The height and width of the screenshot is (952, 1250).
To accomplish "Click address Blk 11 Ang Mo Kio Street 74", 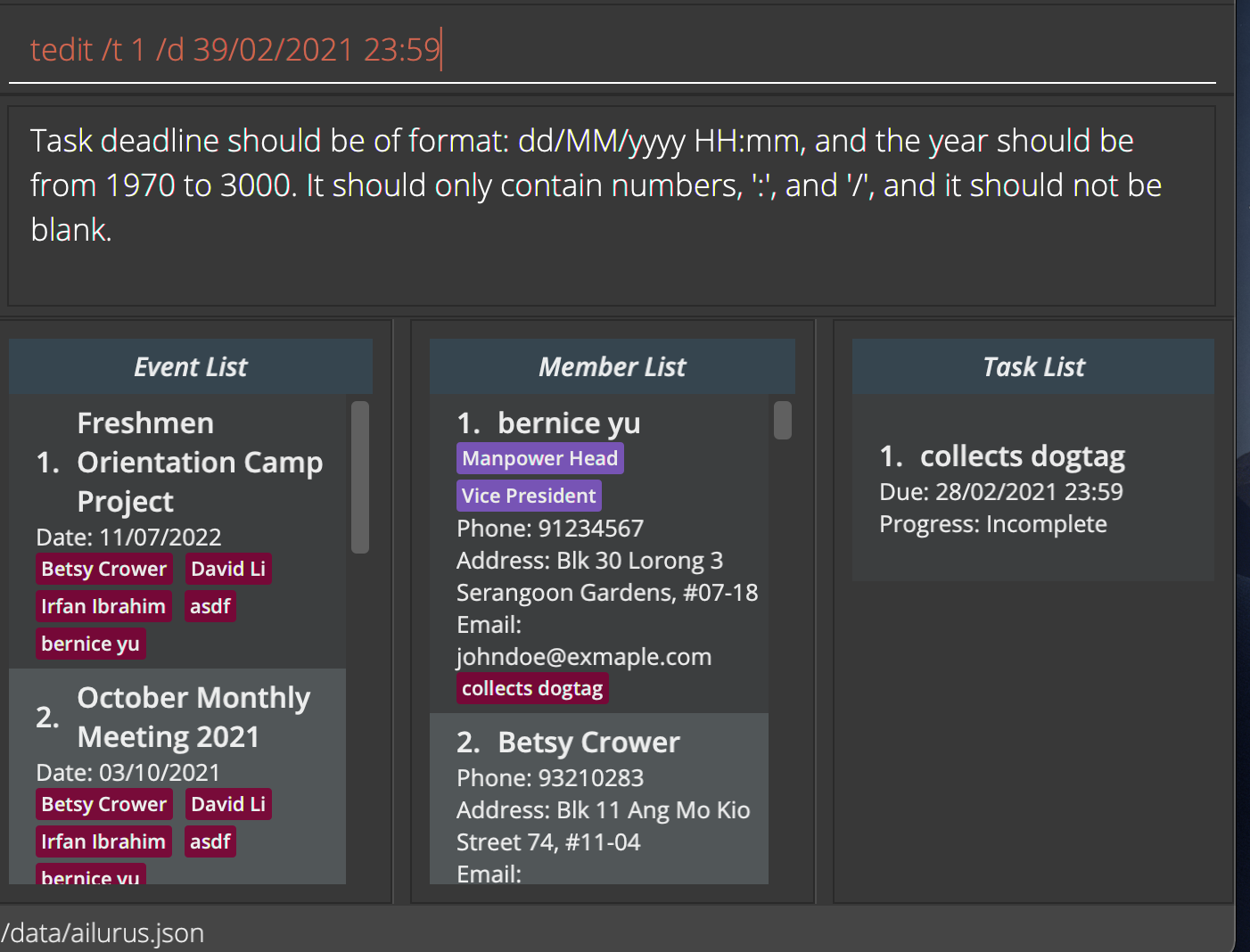I will tap(604, 826).
